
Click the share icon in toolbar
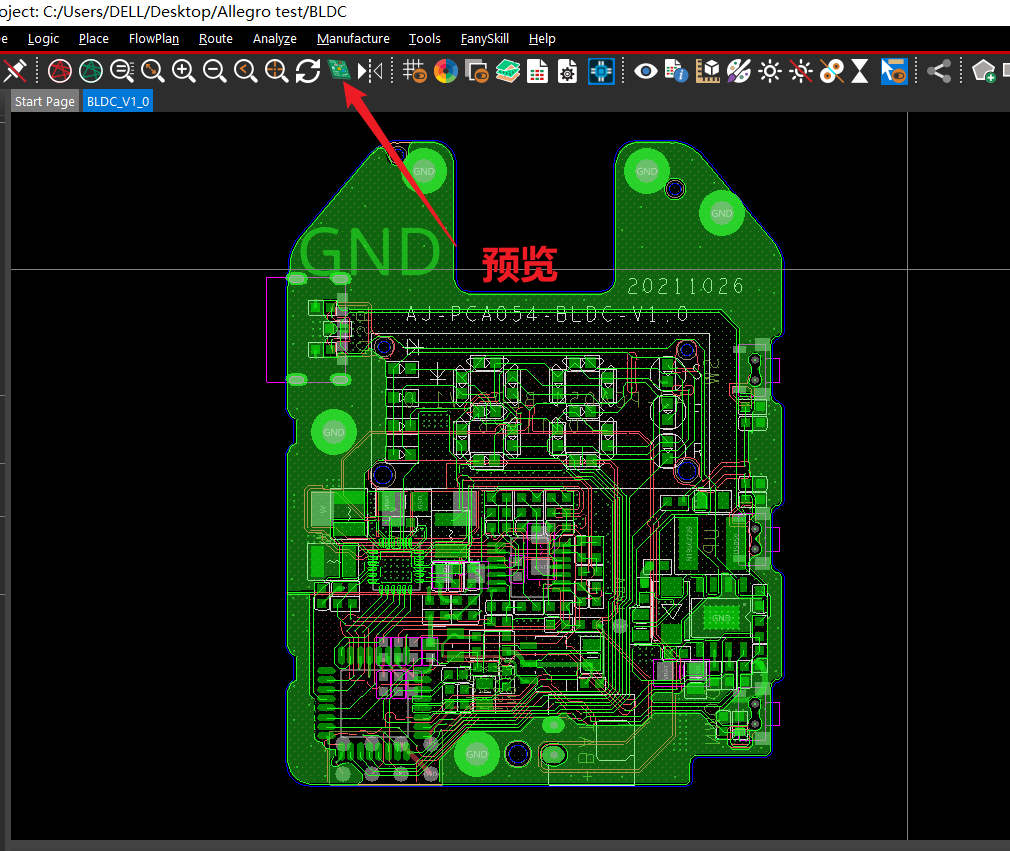tap(938, 71)
